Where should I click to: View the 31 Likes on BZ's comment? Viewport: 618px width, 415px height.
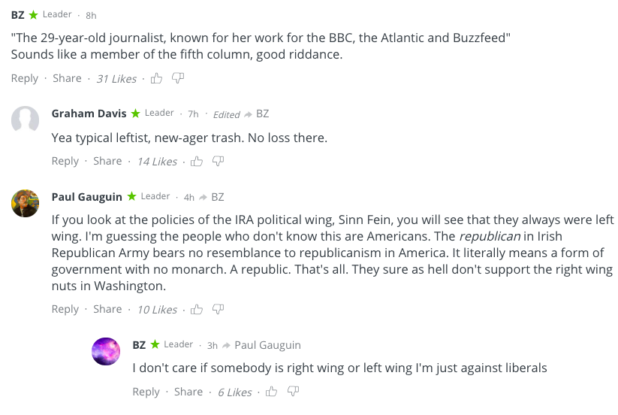point(118,78)
